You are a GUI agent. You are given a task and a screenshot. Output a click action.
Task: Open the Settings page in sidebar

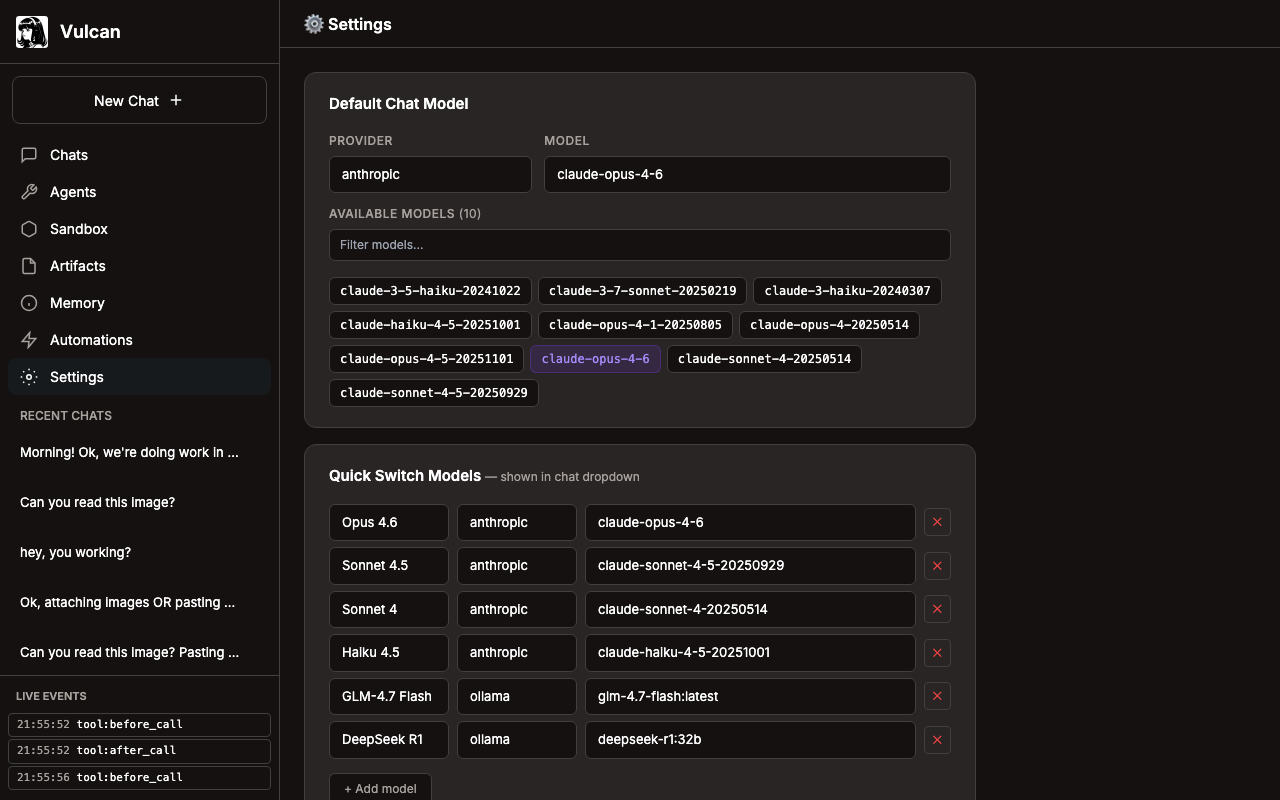[77, 377]
